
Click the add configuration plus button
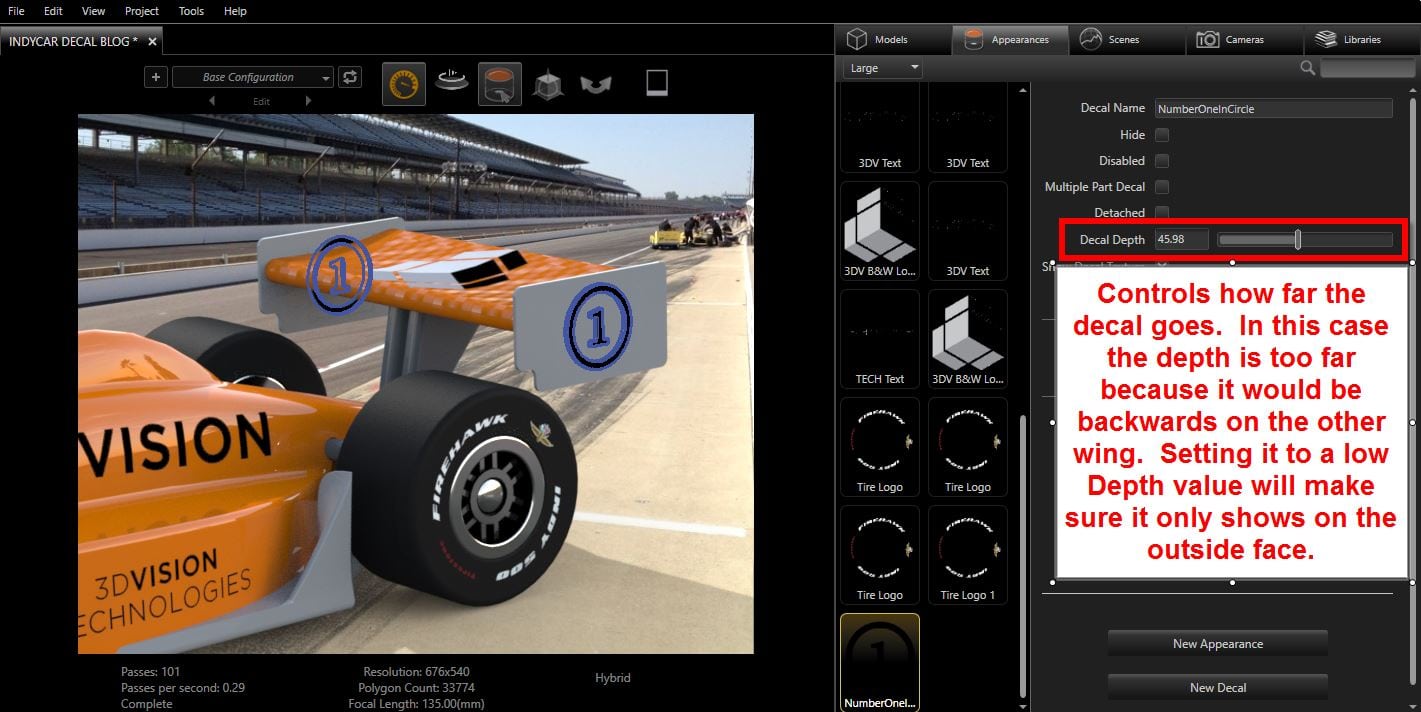155,77
